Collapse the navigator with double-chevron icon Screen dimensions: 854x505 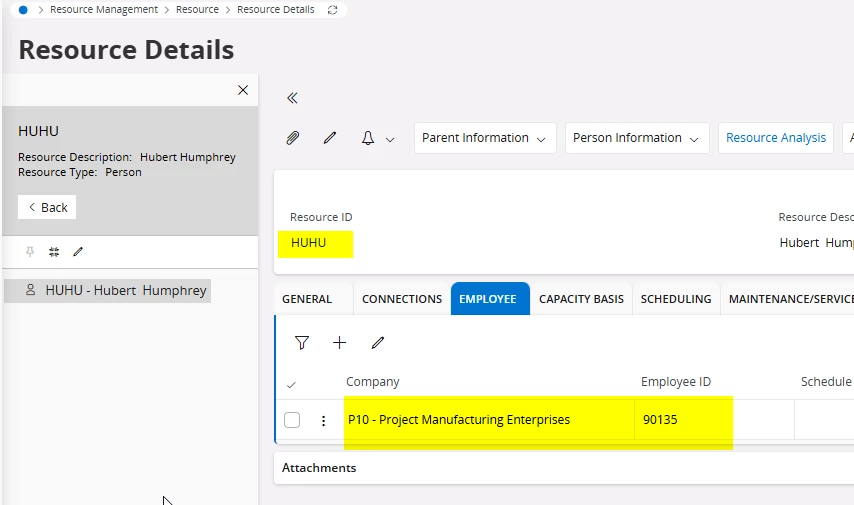coord(292,98)
